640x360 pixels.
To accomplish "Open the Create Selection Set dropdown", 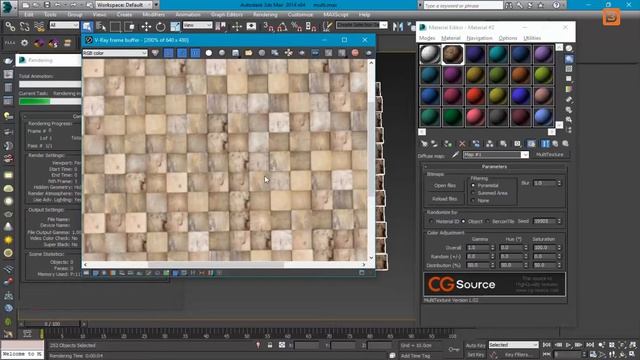I will 362,25.
